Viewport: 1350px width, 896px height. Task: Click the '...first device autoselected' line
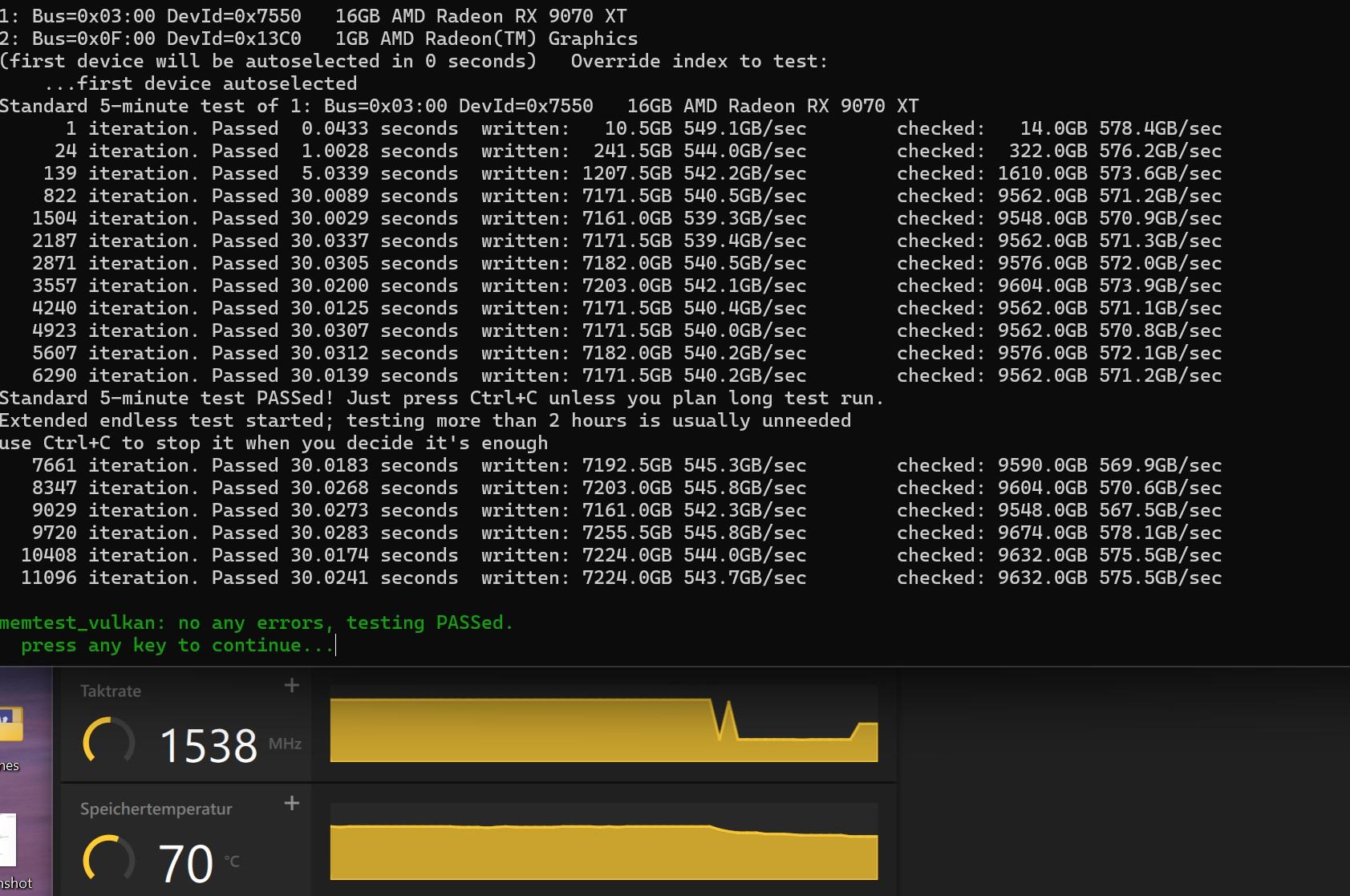point(201,83)
